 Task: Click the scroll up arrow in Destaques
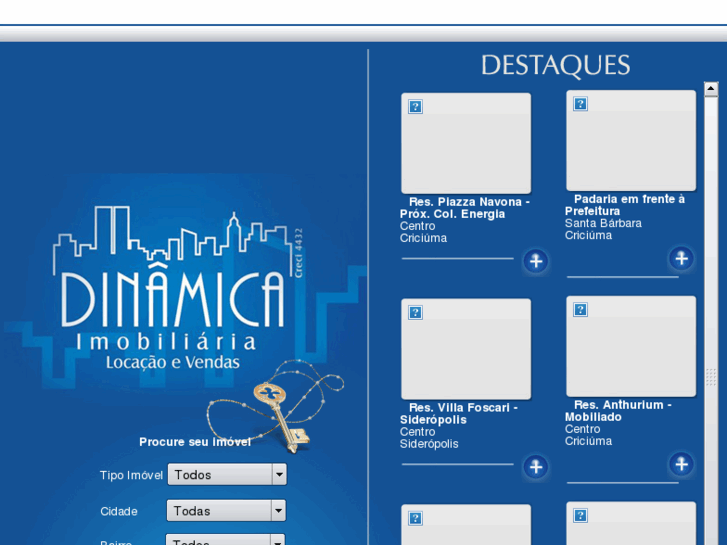pyautogui.click(x=711, y=89)
